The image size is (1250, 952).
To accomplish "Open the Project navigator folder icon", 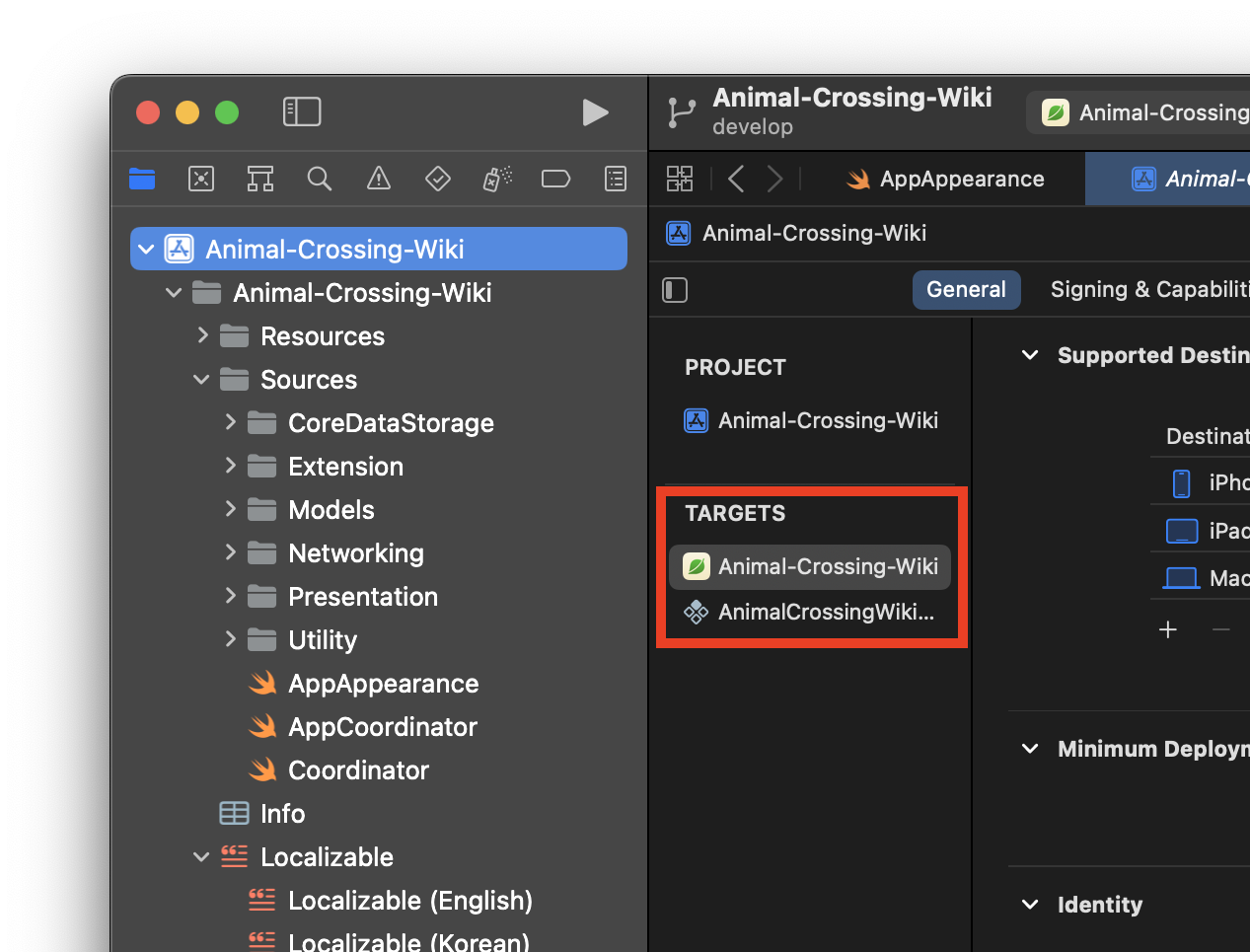I will (142, 179).
